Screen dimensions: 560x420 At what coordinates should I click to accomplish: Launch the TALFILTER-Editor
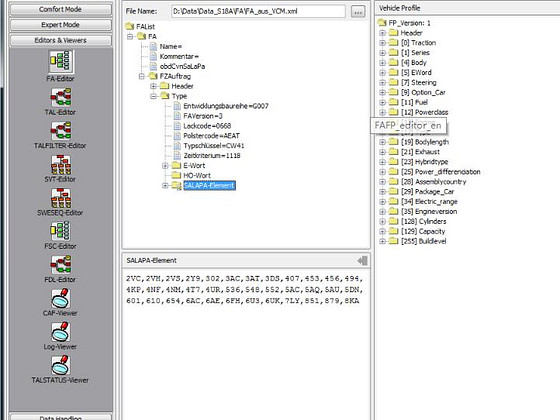tap(61, 131)
